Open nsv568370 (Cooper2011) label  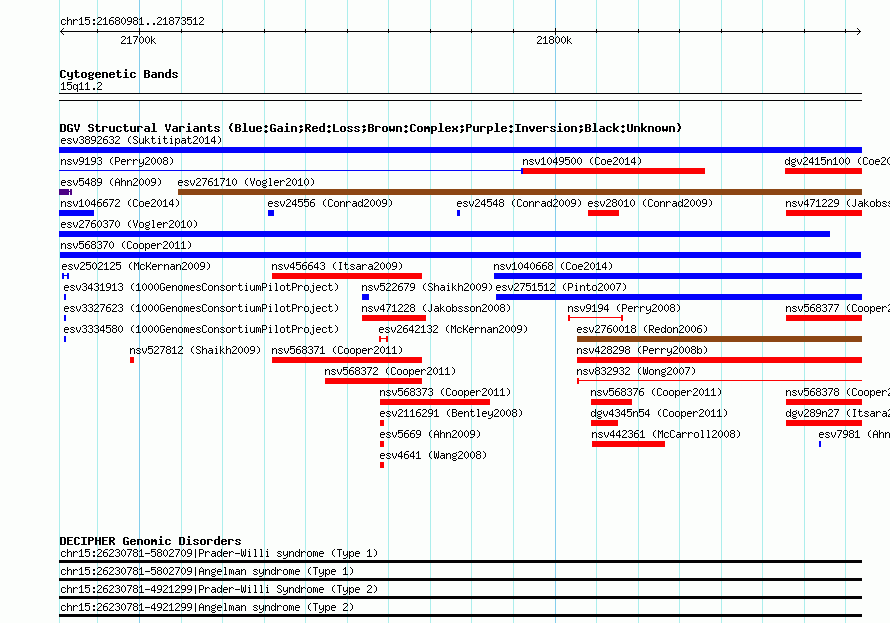[126, 245]
